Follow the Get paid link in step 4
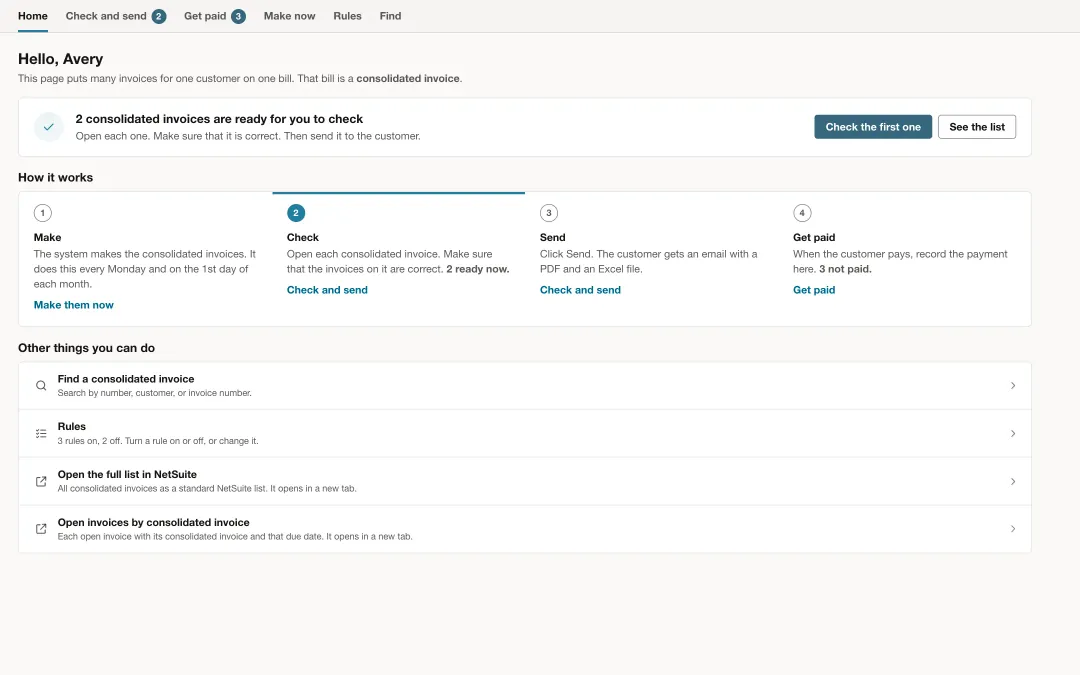Viewport: 1080px width, 675px height. (x=814, y=290)
